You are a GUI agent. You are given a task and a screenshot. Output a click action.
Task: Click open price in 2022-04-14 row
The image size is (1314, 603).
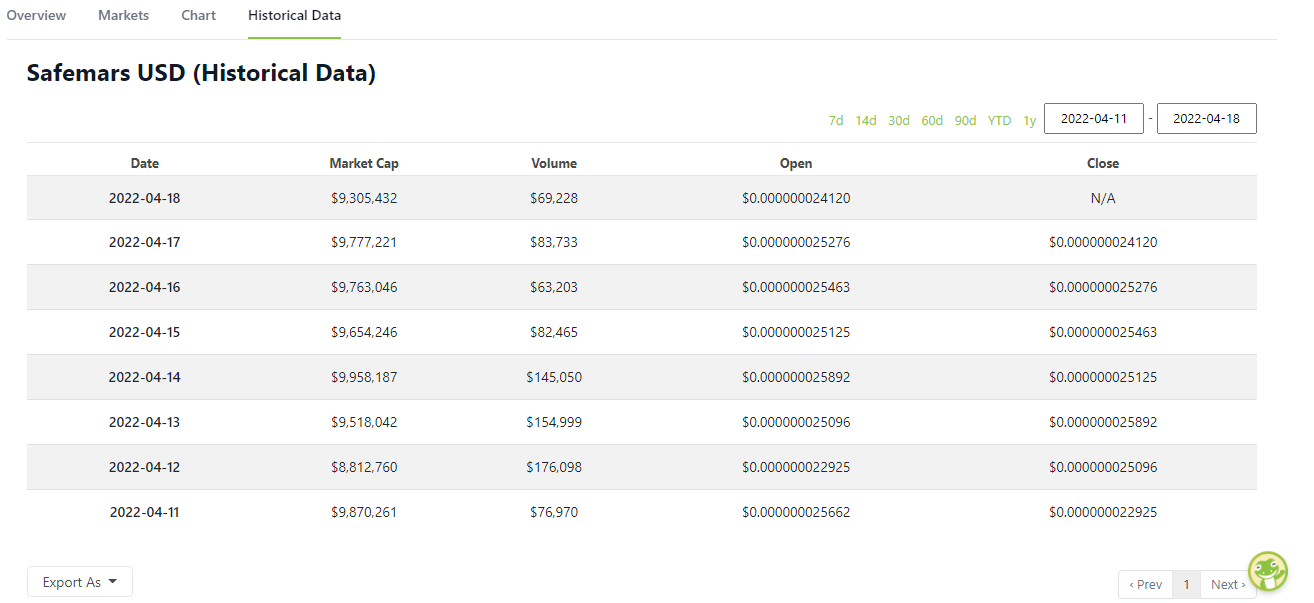[796, 377]
